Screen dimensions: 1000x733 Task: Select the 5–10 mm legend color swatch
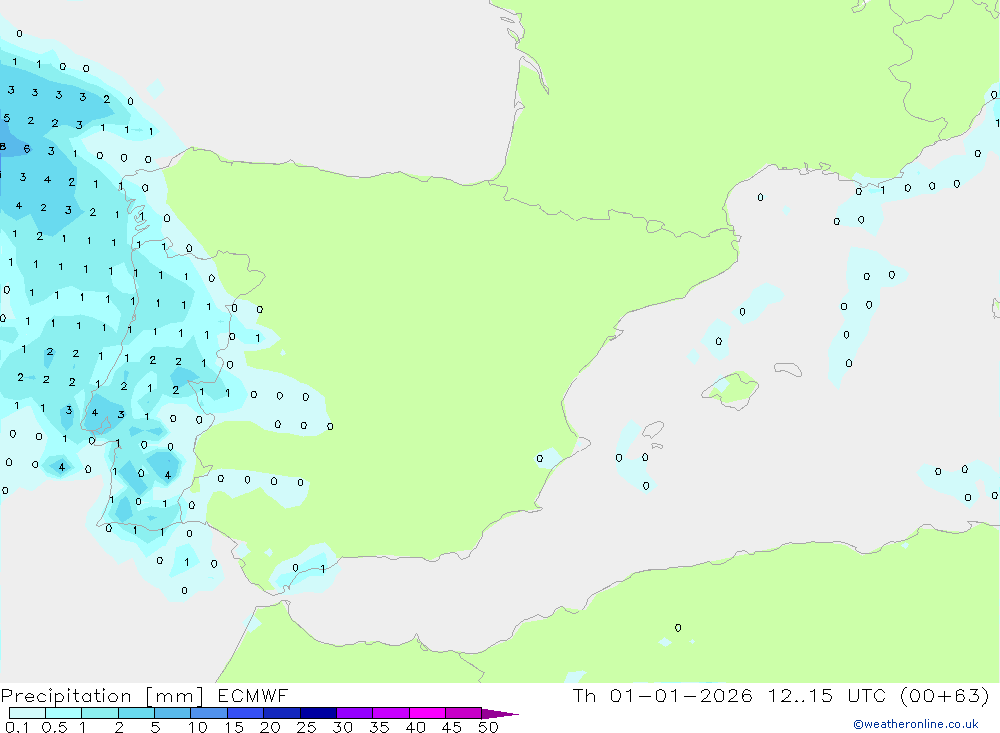coord(173,713)
